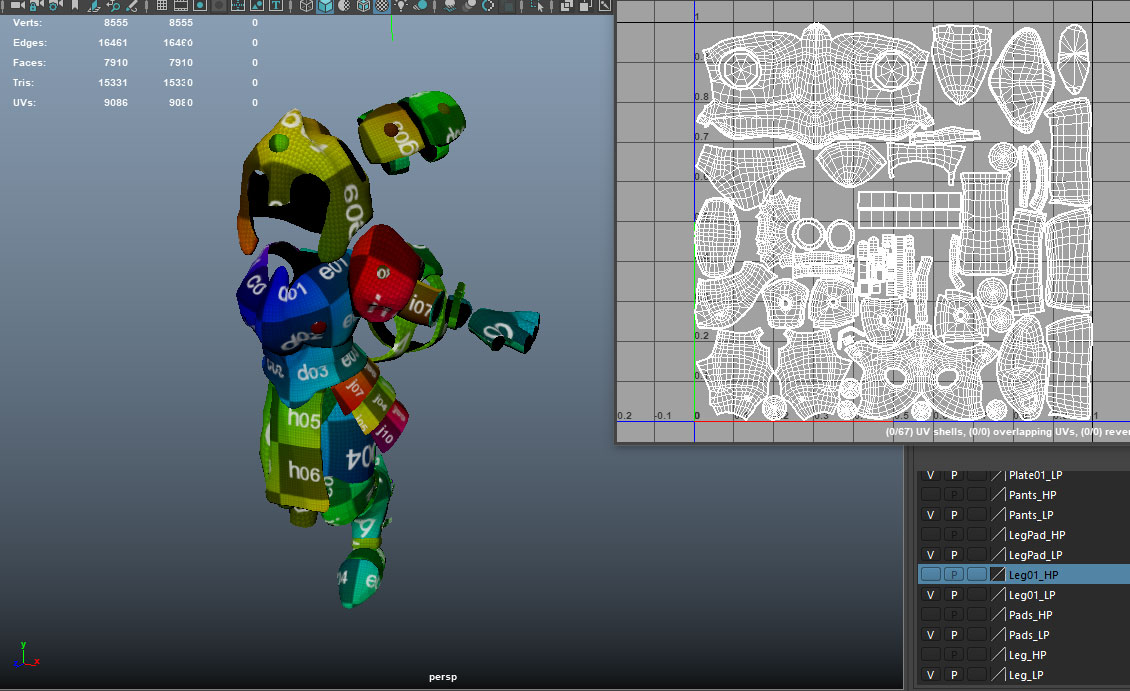Toggle the Resolution Gate icon
The height and width of the screenshot is (691, 1130).
(x=200, y=6)
